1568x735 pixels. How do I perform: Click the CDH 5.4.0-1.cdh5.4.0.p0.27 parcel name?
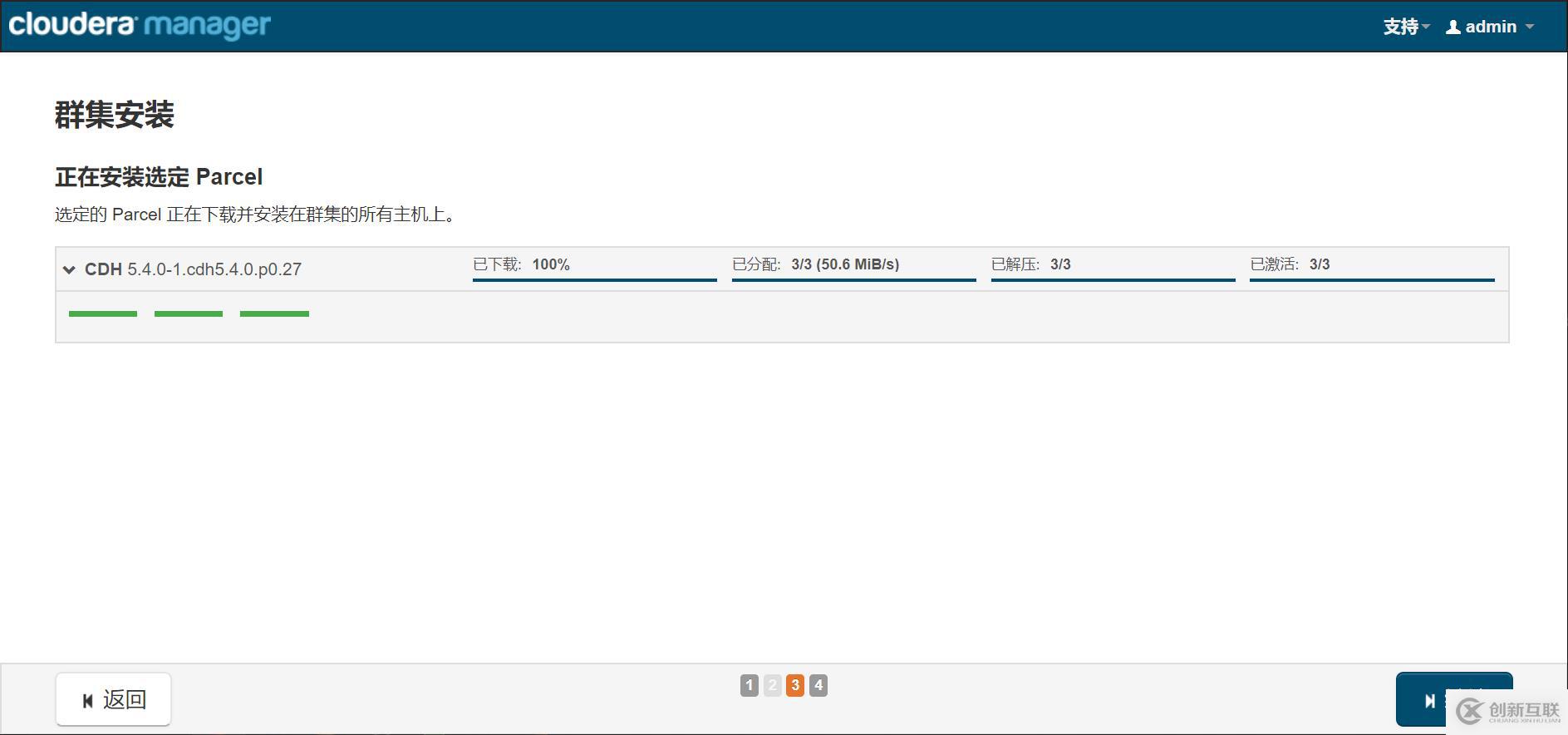193,269
